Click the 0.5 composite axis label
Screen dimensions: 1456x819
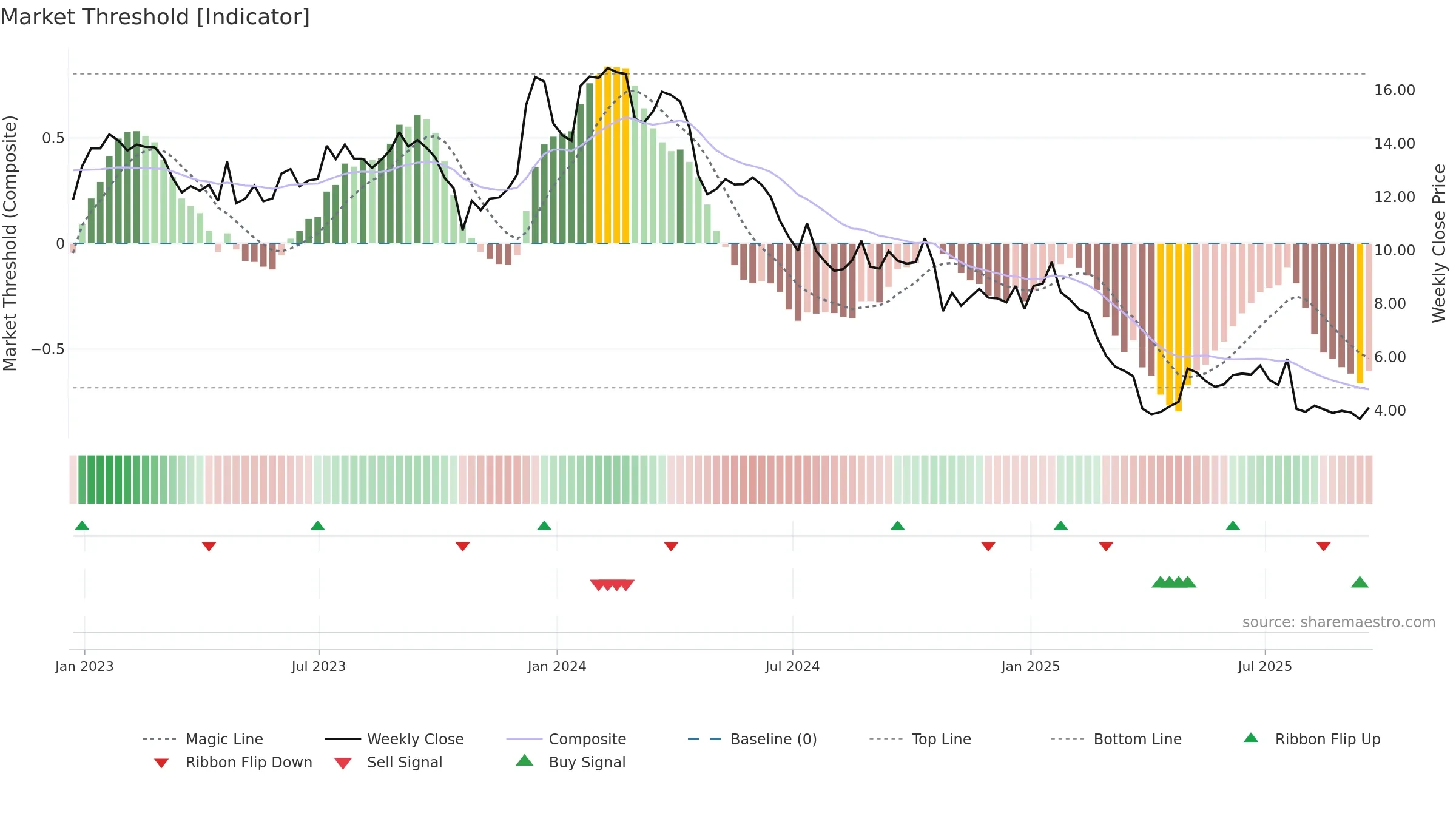pyautogui.click(x=53, y=138)
